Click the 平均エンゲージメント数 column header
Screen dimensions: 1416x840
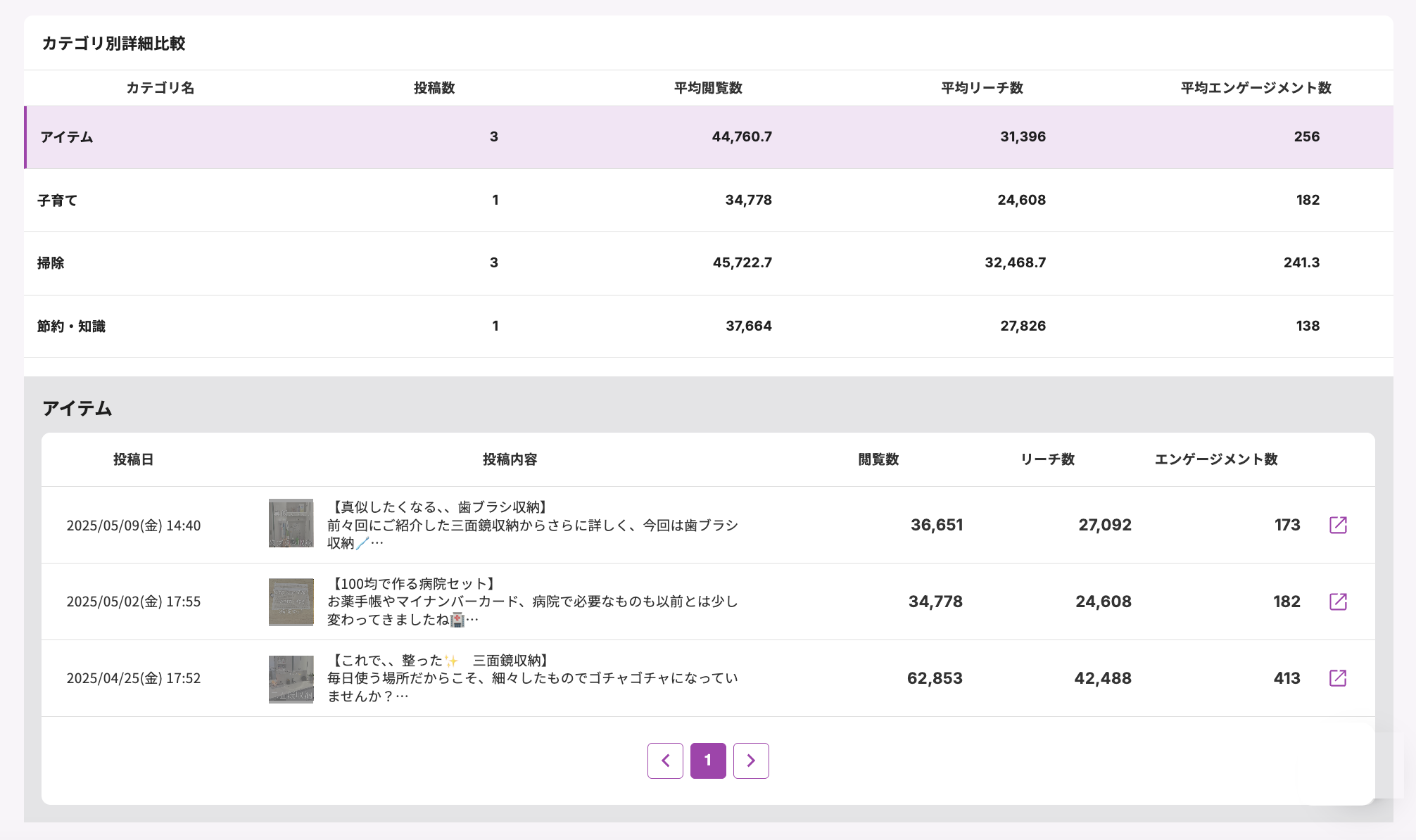coord(1256,88)
